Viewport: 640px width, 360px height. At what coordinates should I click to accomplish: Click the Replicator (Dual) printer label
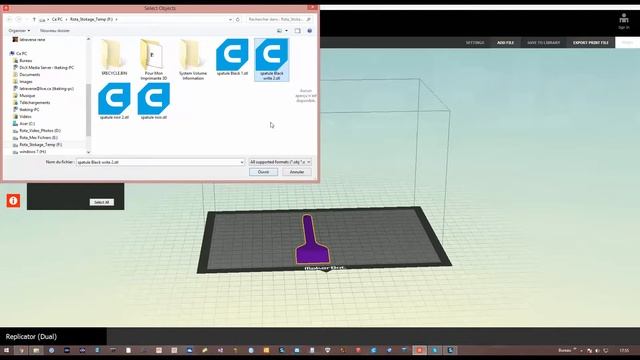pyautogui.click(x=31, y=337)
